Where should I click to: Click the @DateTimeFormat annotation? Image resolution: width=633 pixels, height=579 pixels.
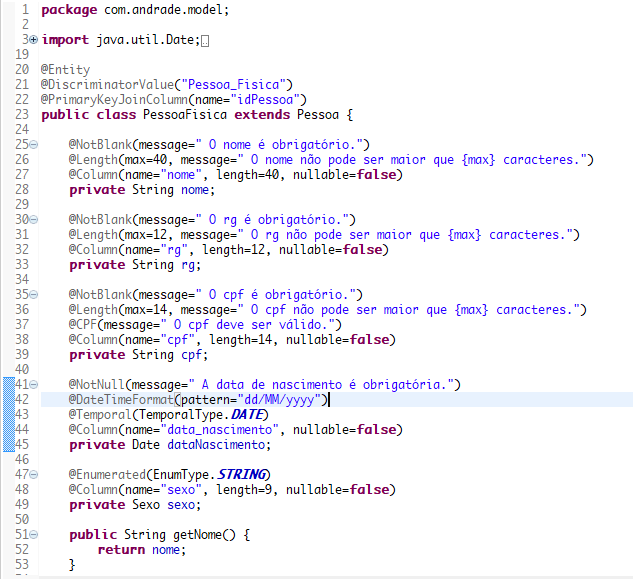click(121, 400)
